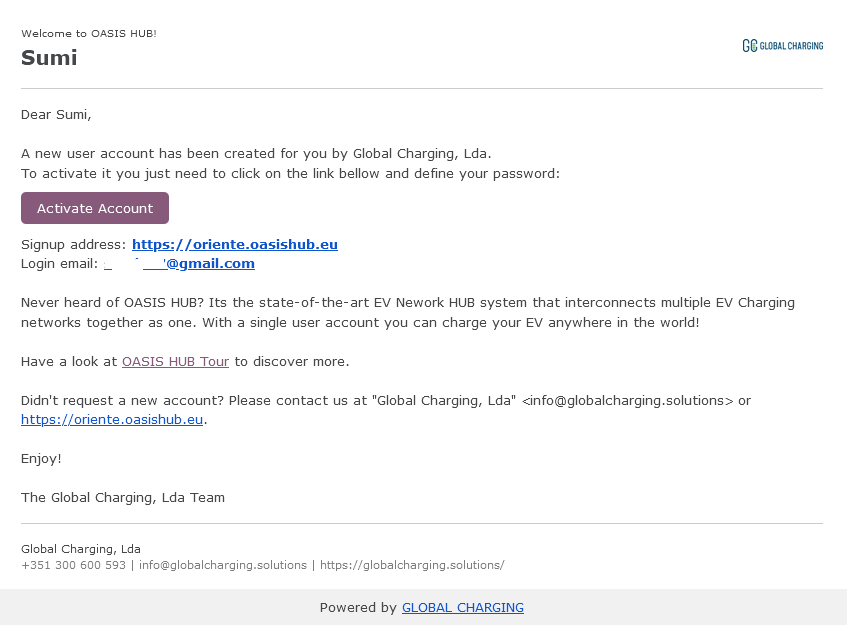The width and height of the screenshot is (857, 636).
Task: Click the Enjoy! text
Action: tap(41, 458)
